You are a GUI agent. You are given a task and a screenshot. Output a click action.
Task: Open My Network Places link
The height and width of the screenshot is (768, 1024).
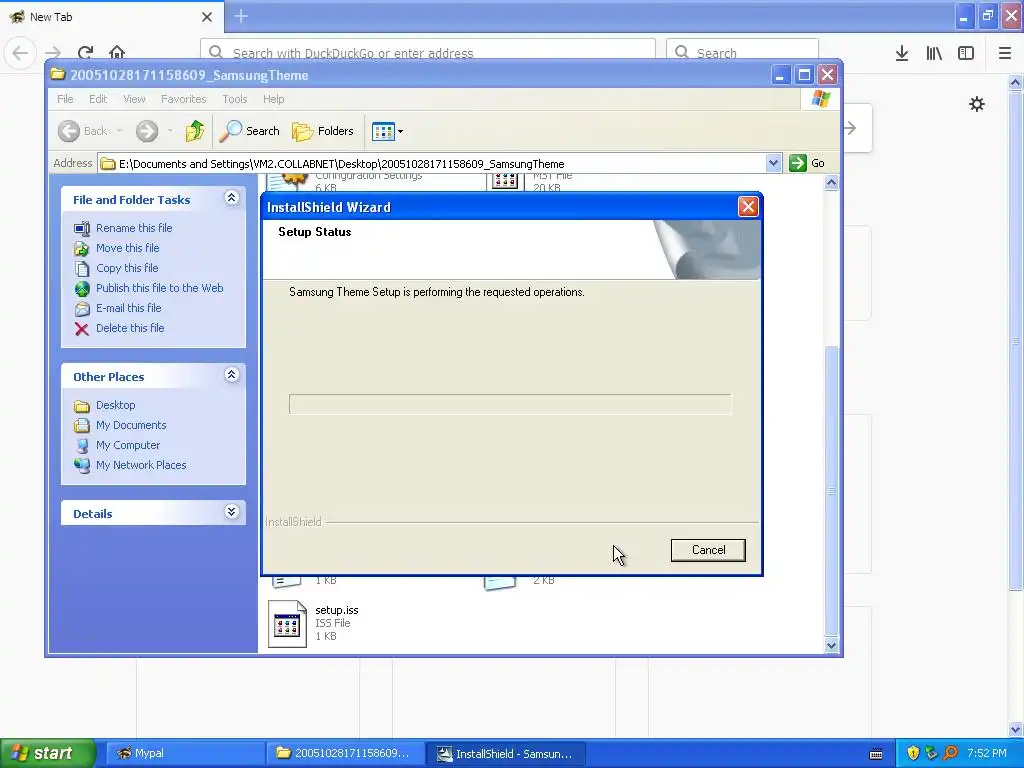click(141, 465)
